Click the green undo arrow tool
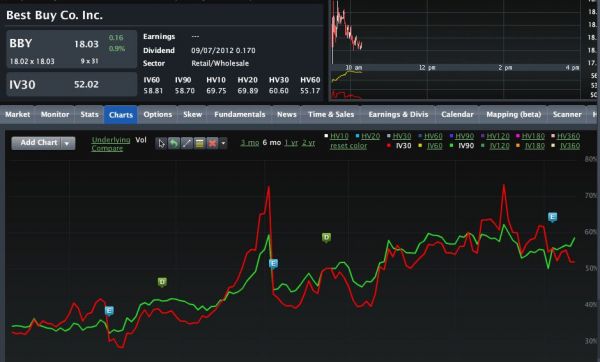 [x=174, y=143]
